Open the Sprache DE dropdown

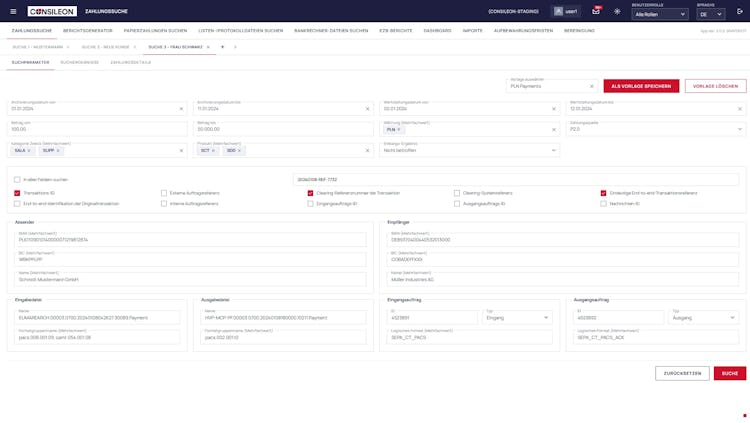710,14
